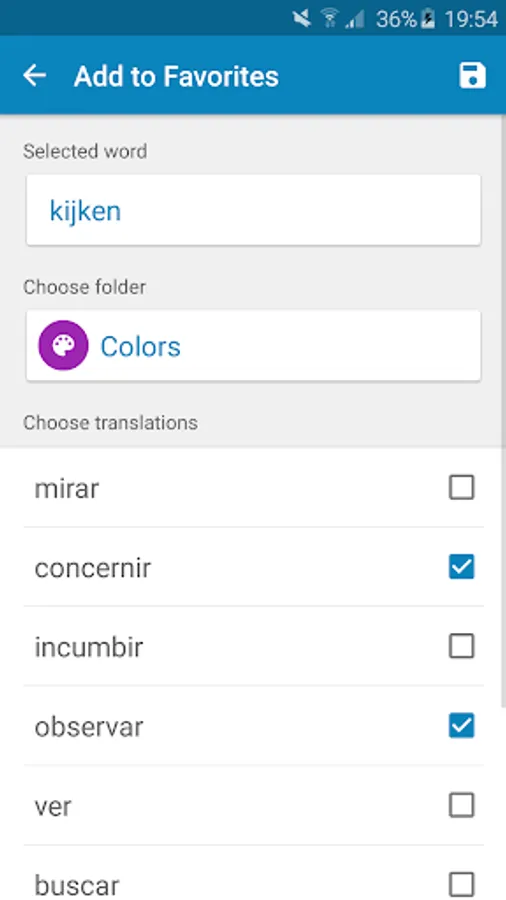Screen dimensions: 506x900
Task: Tap the back arrow icon
Action: point(34,76)
